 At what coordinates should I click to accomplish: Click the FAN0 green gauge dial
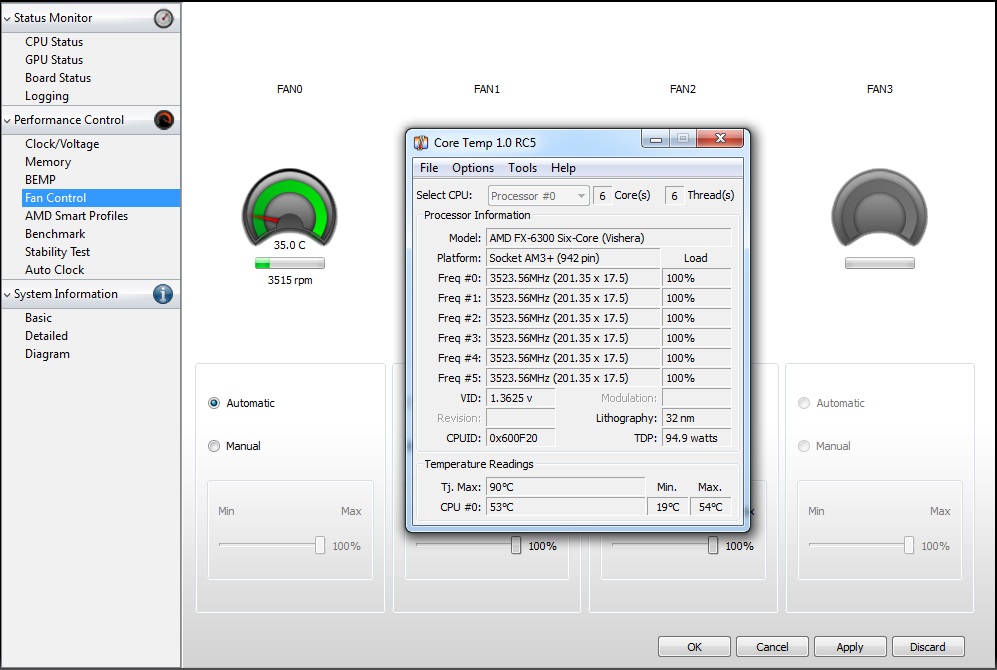pos(289,213)
